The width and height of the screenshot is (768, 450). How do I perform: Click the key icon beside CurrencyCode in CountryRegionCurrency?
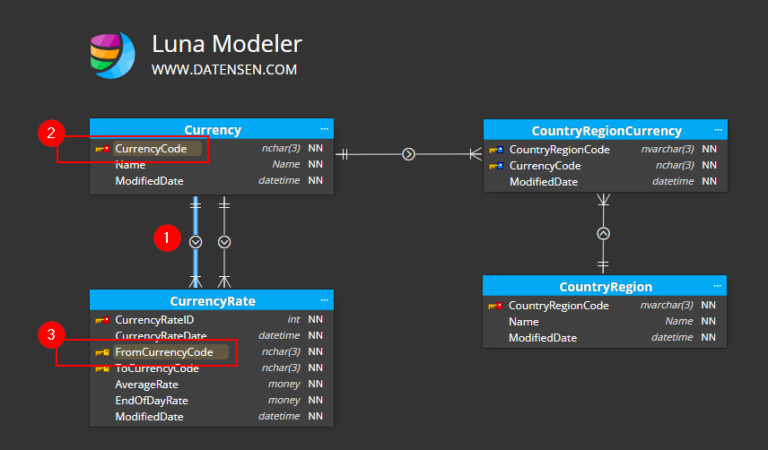(496, 166)
